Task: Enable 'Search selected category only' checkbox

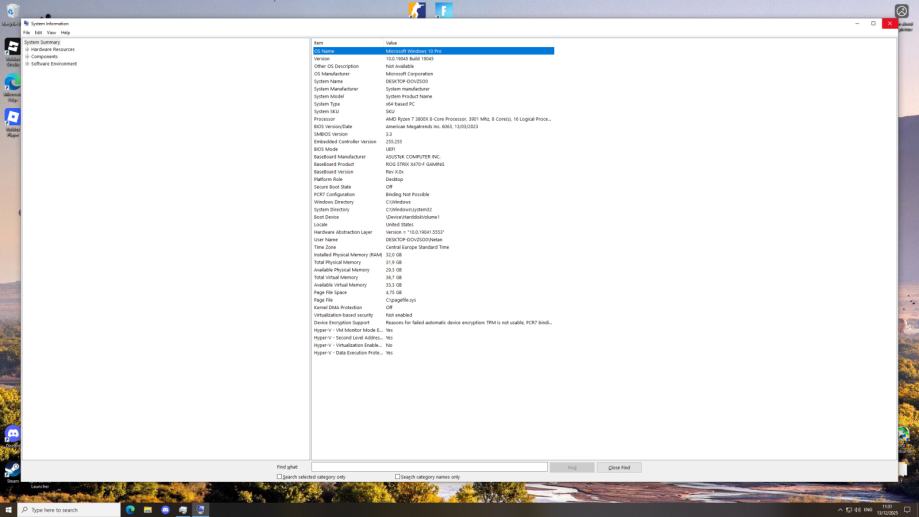Action: (280, 477)
